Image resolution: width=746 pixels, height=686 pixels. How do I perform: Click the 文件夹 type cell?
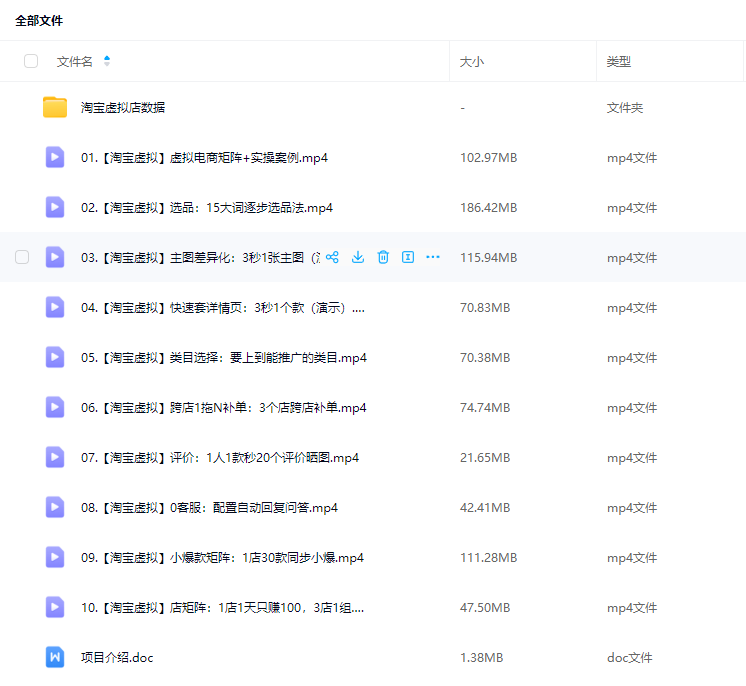[x=625, y=108]
